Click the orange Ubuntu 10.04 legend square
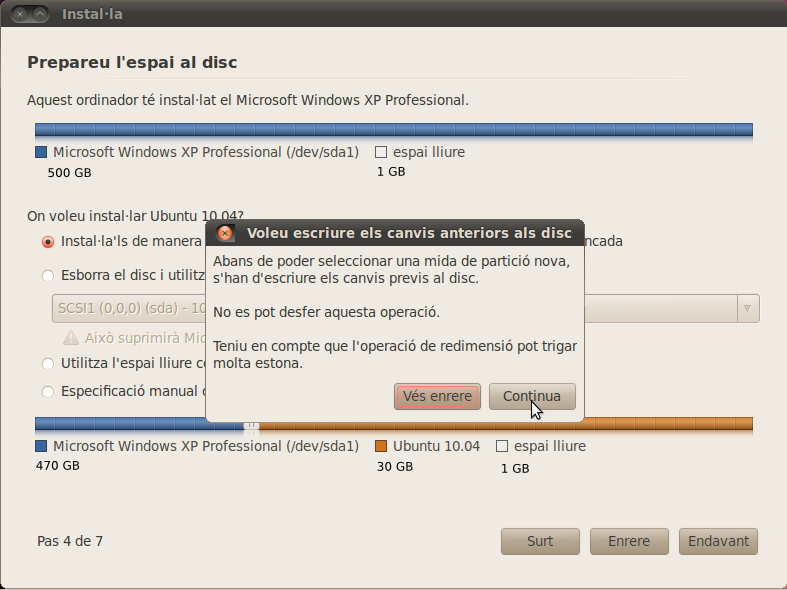 (381, 446)
